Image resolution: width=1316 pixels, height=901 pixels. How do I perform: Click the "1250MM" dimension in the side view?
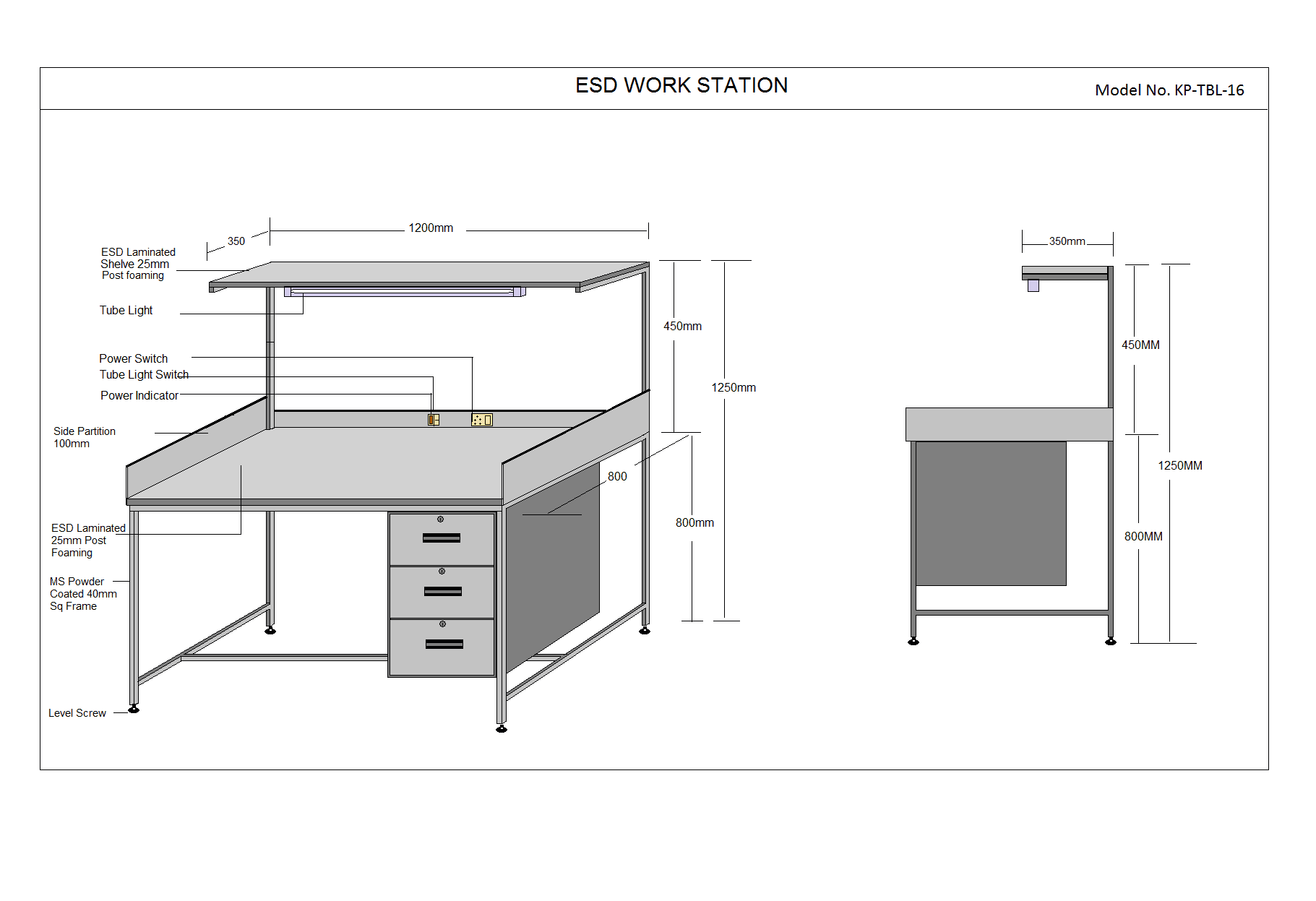point(1179,466)
